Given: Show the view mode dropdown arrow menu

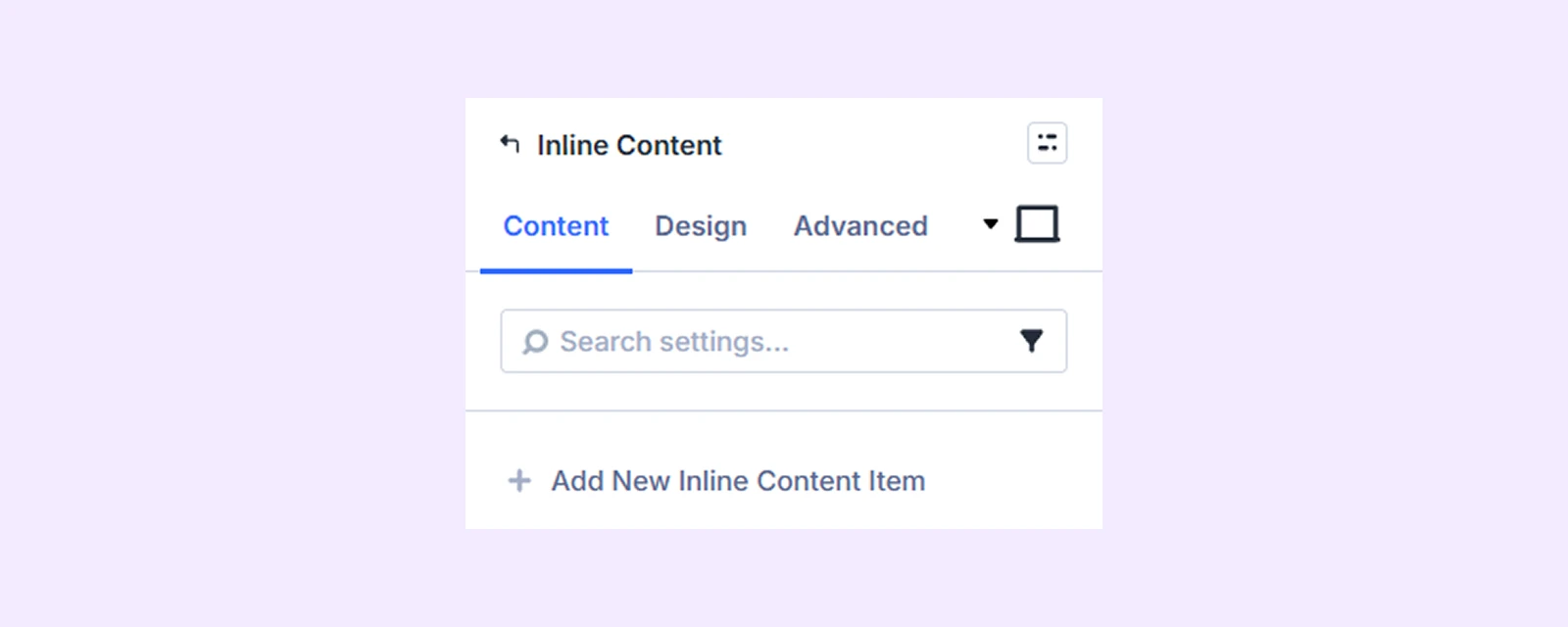Looking at the screenshot, I should click(991, 224).
